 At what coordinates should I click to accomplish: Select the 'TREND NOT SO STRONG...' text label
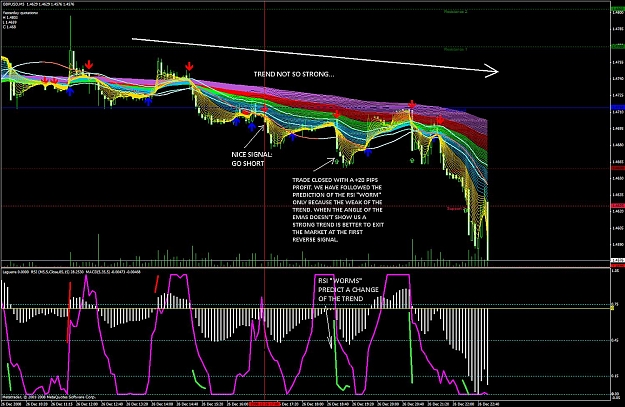pyautogui.click(x=294, y=74)
